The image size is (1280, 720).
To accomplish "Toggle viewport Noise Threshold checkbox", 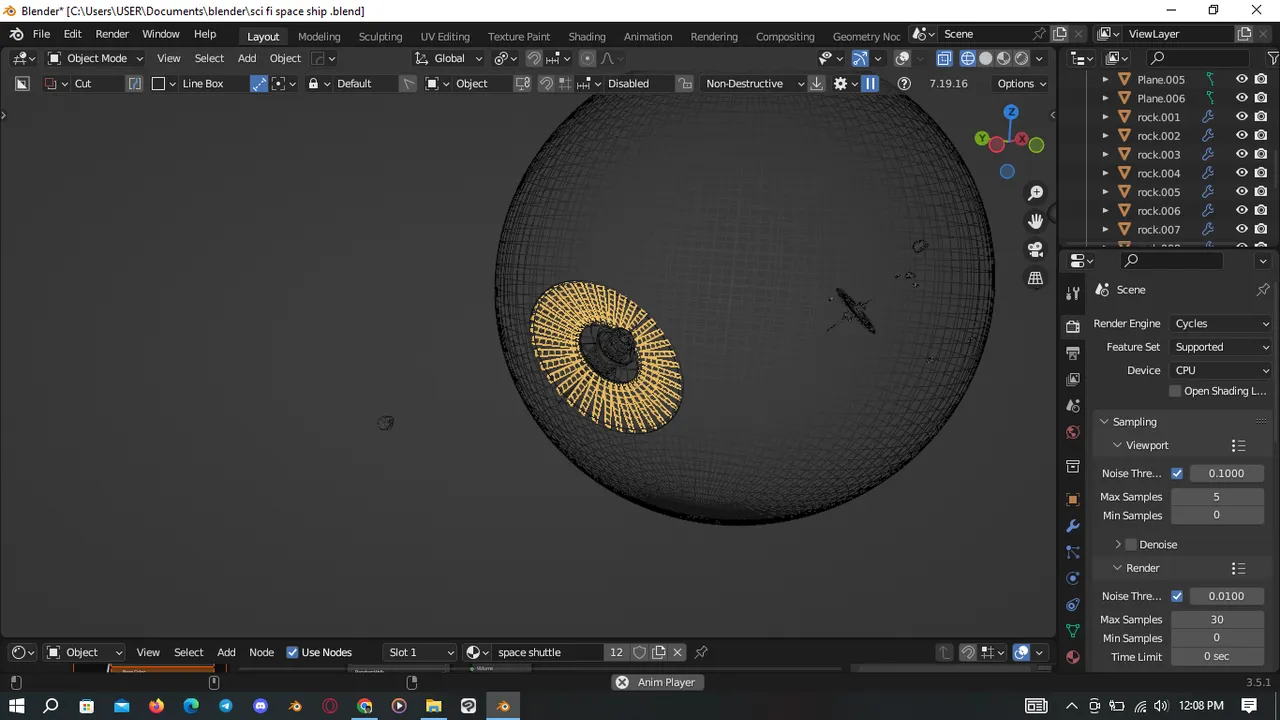I will (x=1177, y=473).
